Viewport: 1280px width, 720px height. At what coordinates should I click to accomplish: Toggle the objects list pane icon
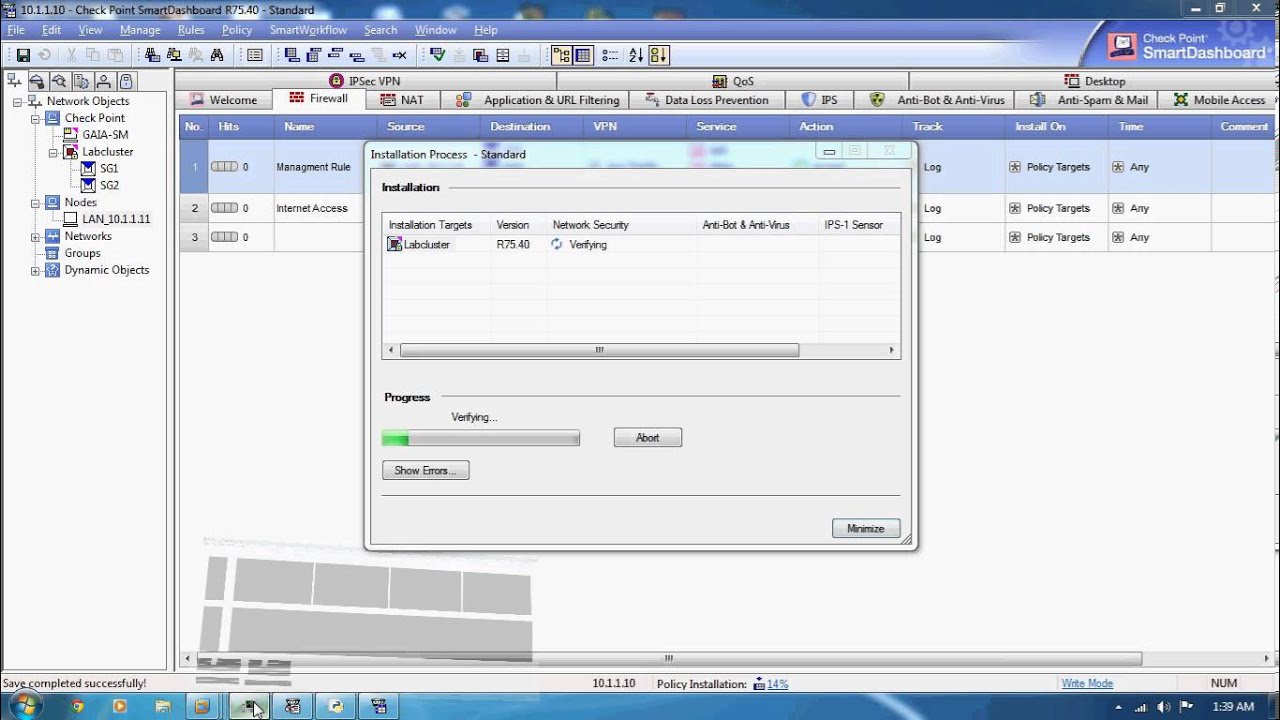(583, 55)
